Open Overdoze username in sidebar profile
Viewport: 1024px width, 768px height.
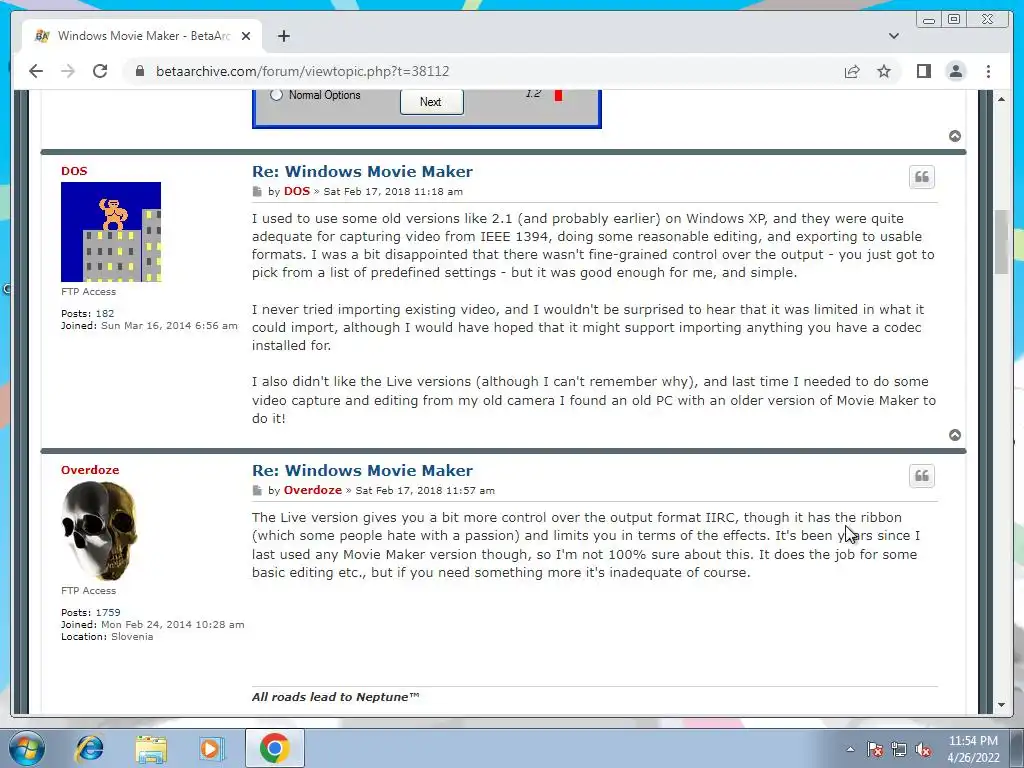[90, 470]
